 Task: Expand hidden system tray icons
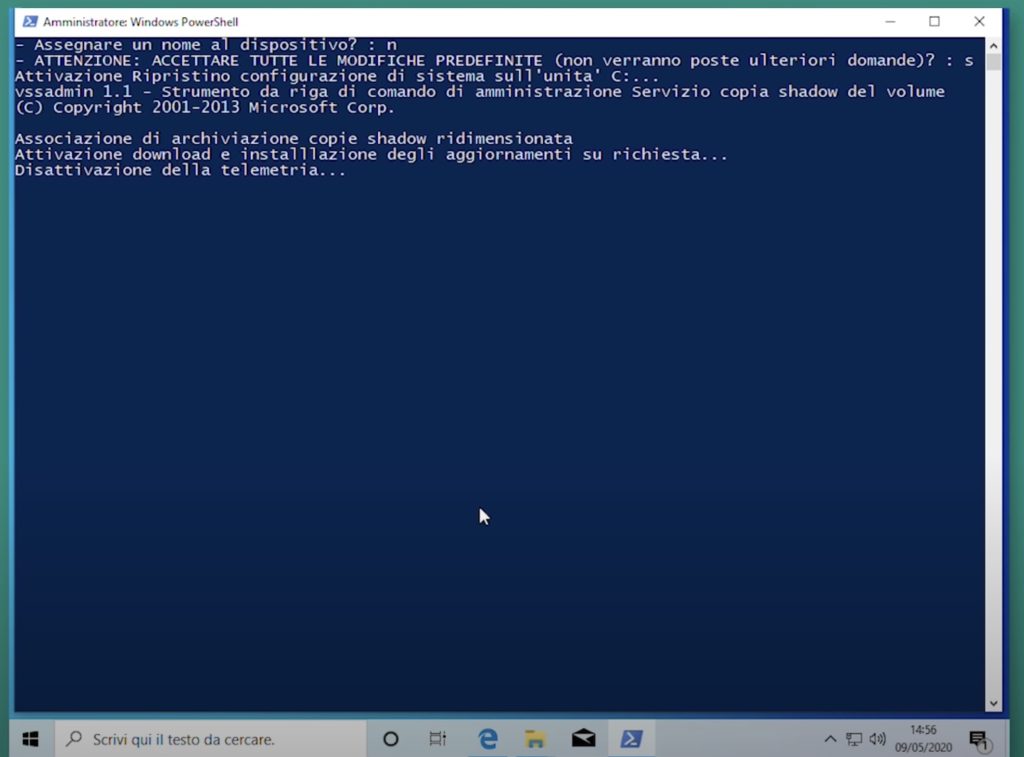830,739
